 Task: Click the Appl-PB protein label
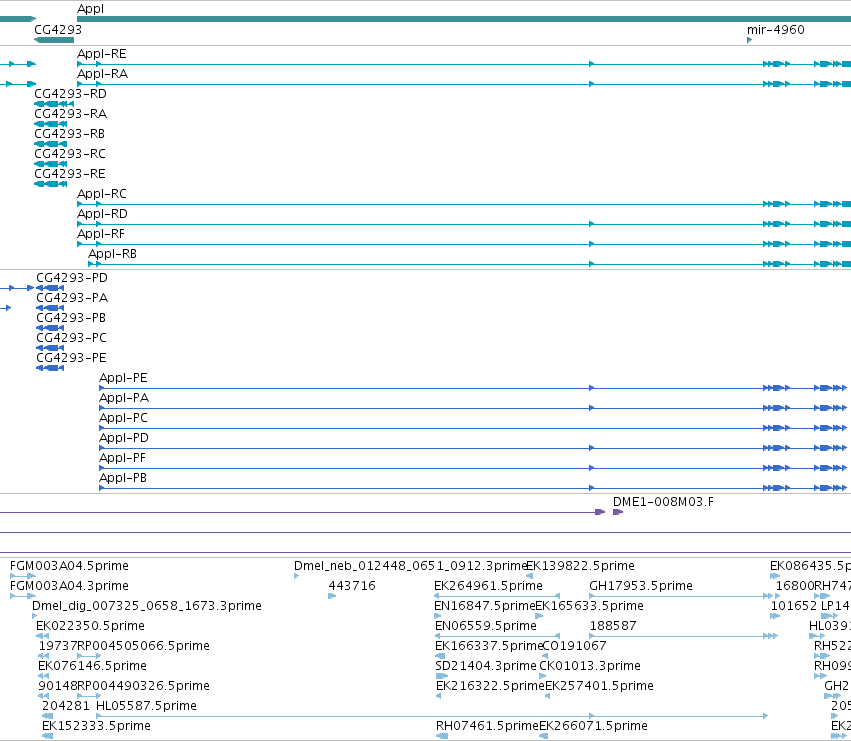tap(123, 478)
